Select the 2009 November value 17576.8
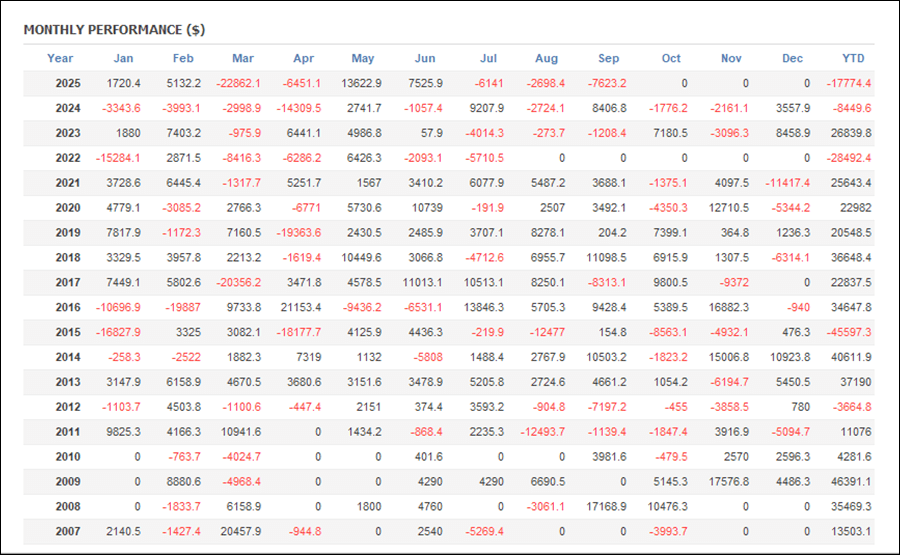This screenshot has height=555, width=900. click(725, 483)
